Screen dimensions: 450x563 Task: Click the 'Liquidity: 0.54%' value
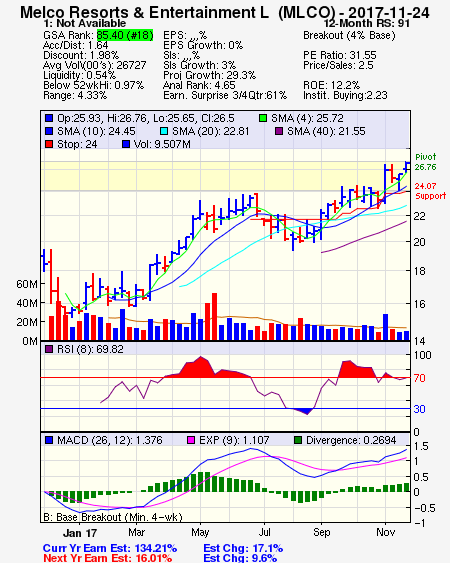pos(79,75)
